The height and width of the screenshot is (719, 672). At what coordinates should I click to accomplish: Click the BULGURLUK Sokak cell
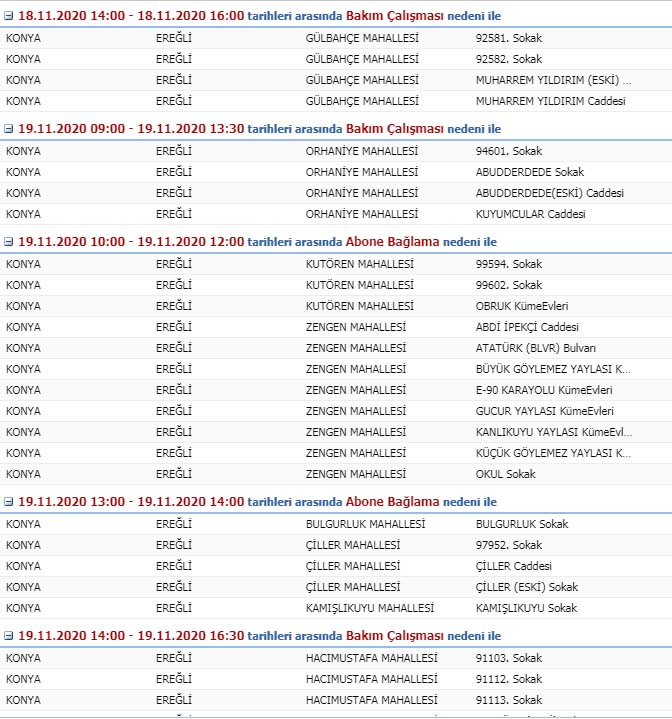click(522, 524)
